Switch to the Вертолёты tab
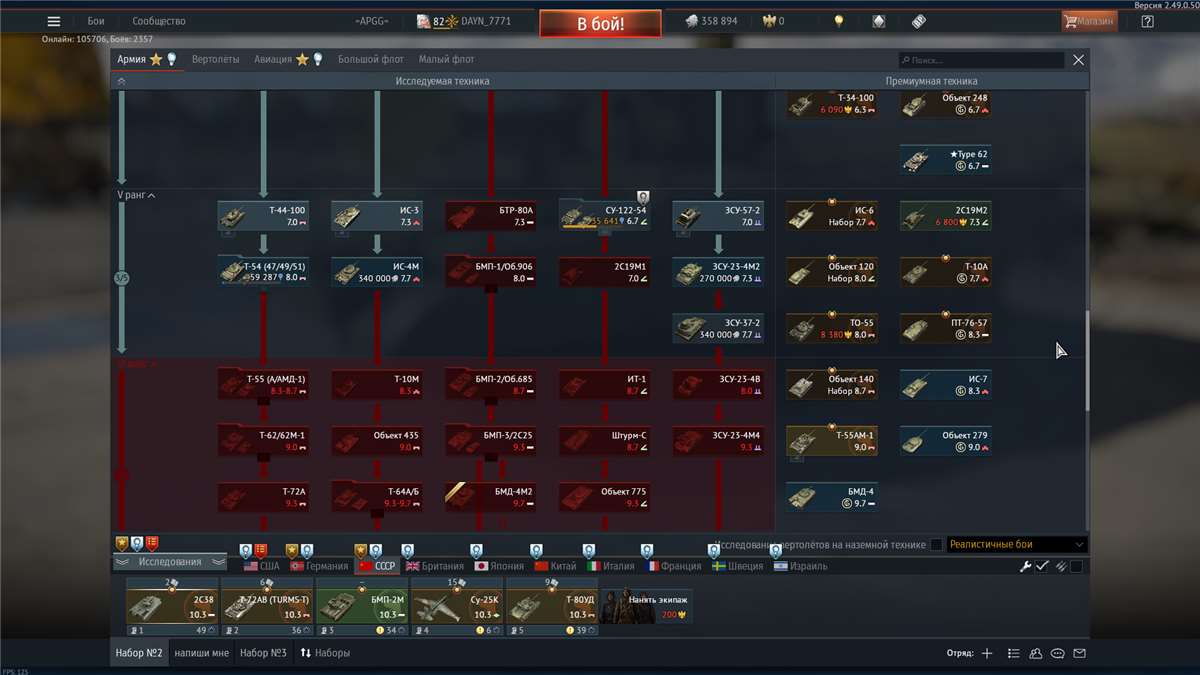 coord(215,60)
